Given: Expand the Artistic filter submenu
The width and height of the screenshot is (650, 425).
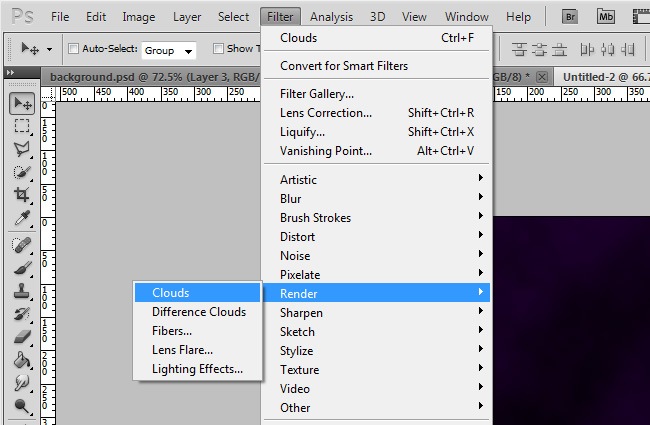Looking at the screenshot, I should coord(376,179).
